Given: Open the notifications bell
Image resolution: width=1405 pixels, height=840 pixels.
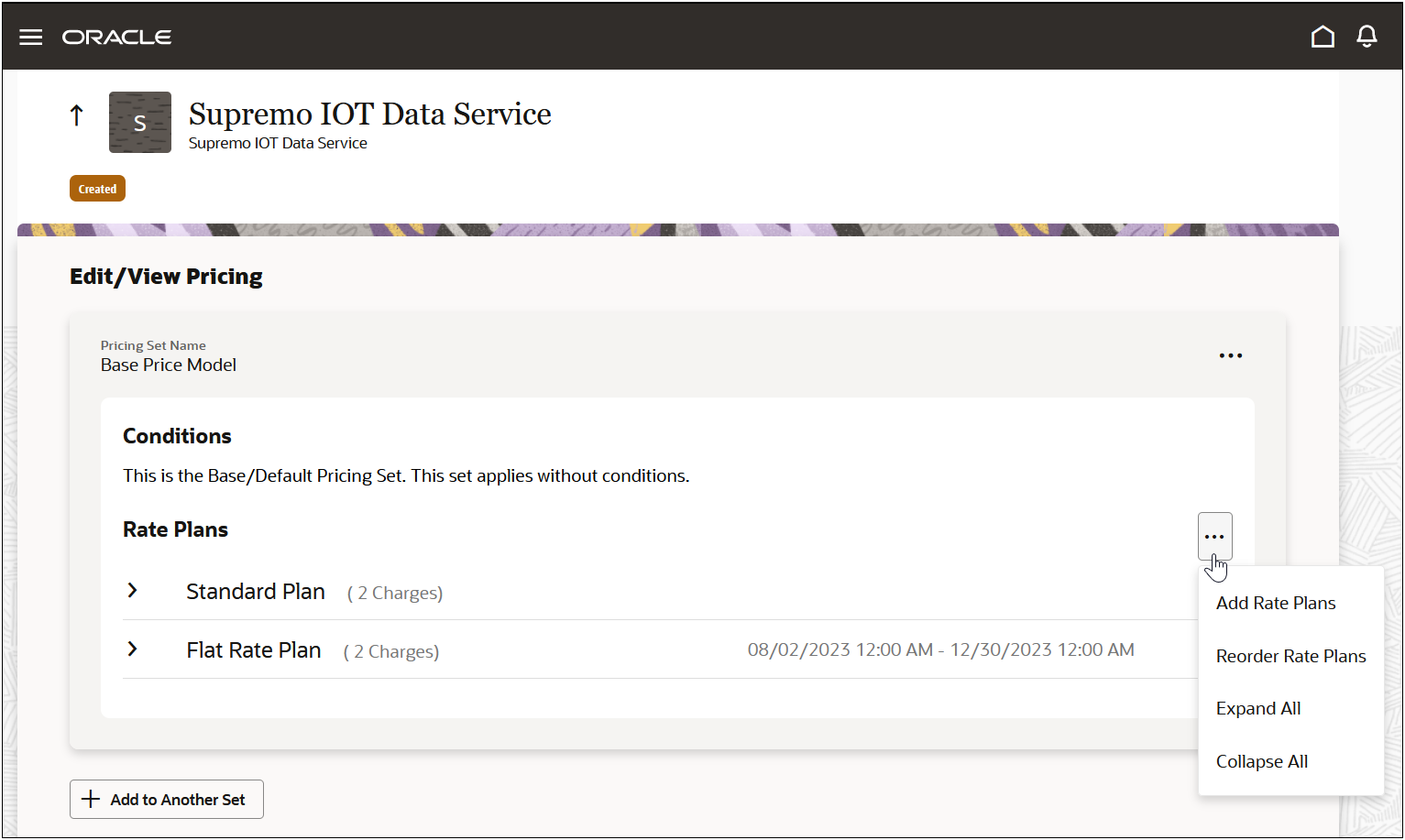Looking at the screenshot, I should click(1367, 37).
